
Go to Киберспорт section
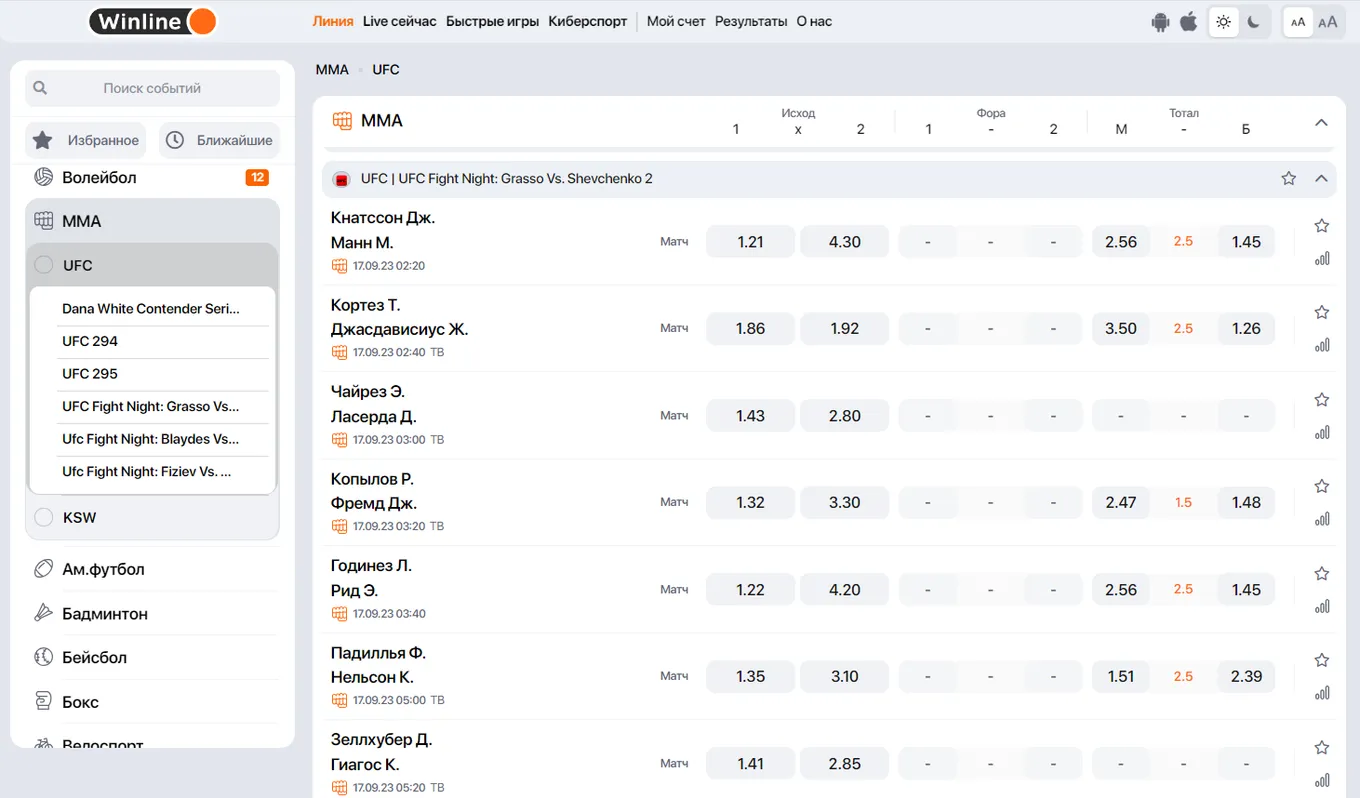pyautogui.click(x=588, y=21)
